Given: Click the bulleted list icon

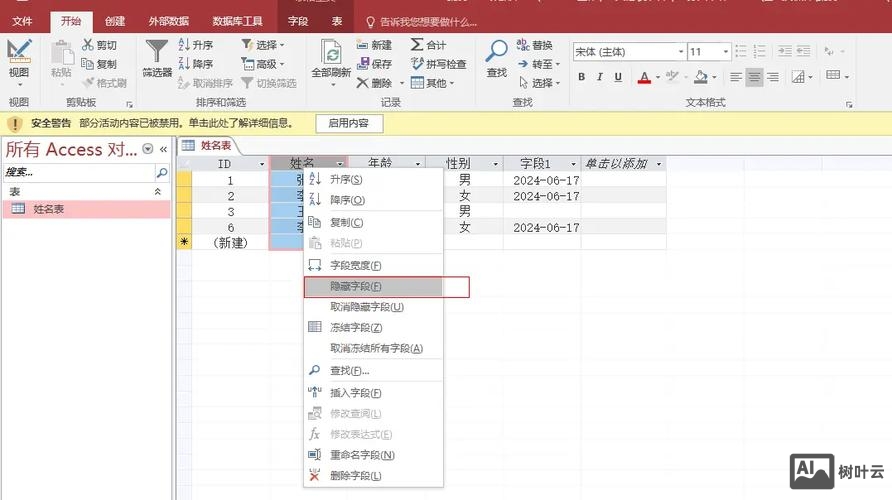Looking at the screenshot, I should point(741,51).
